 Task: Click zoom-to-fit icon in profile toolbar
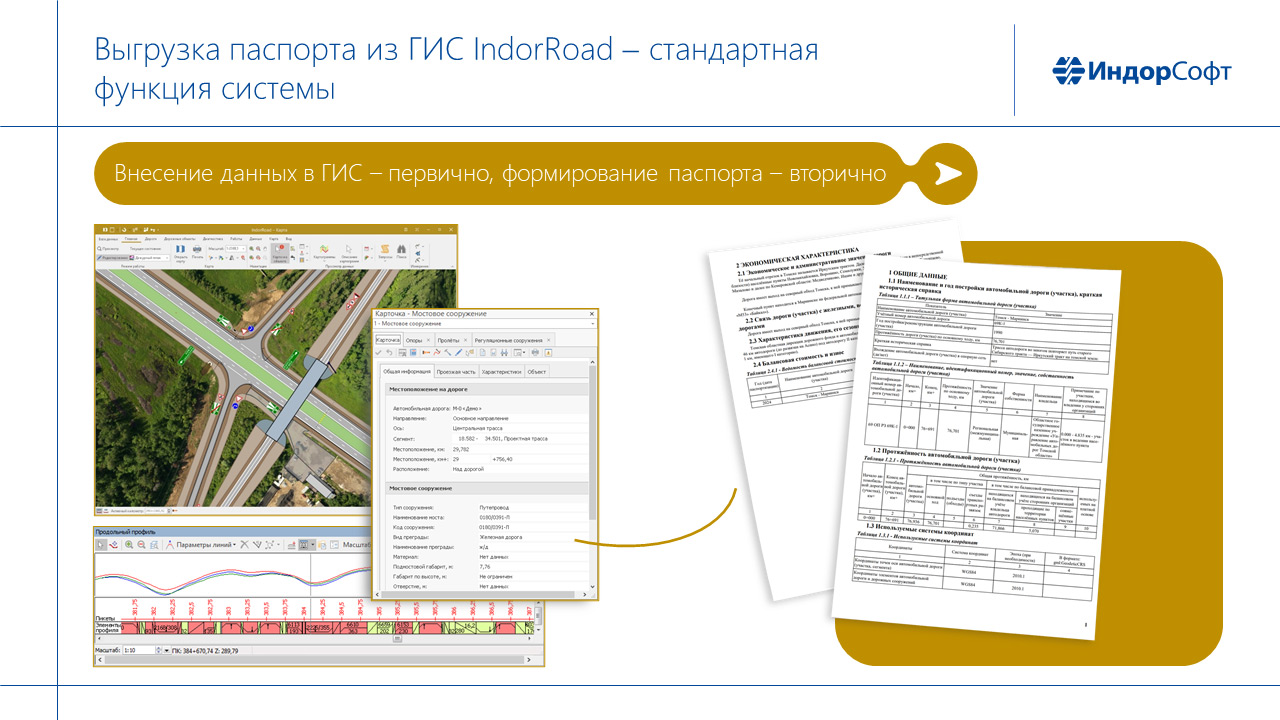click(x=154, y=545)
